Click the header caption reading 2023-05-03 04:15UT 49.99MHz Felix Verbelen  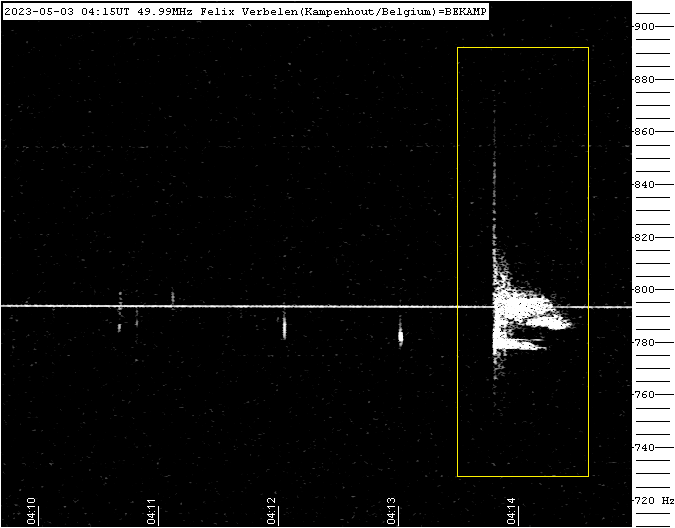[245, 12]
